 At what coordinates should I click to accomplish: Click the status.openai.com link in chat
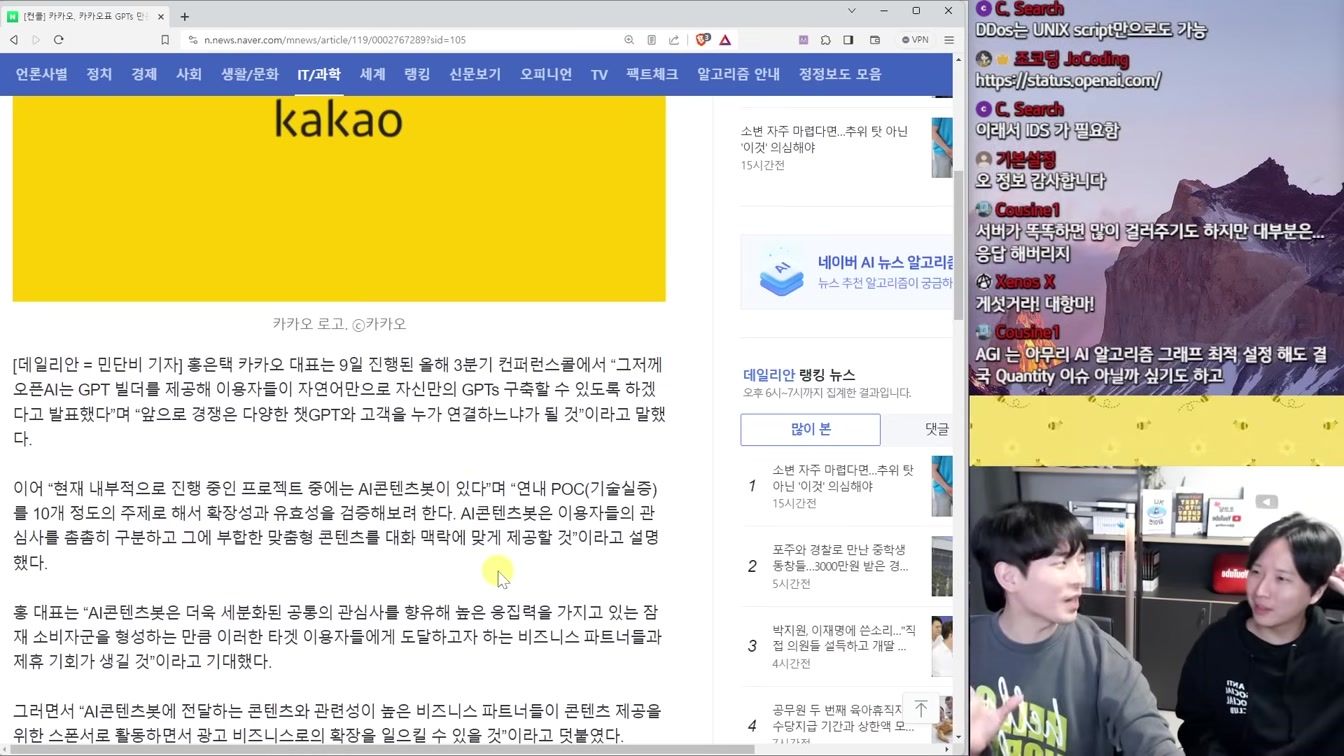click(1068, 81)
